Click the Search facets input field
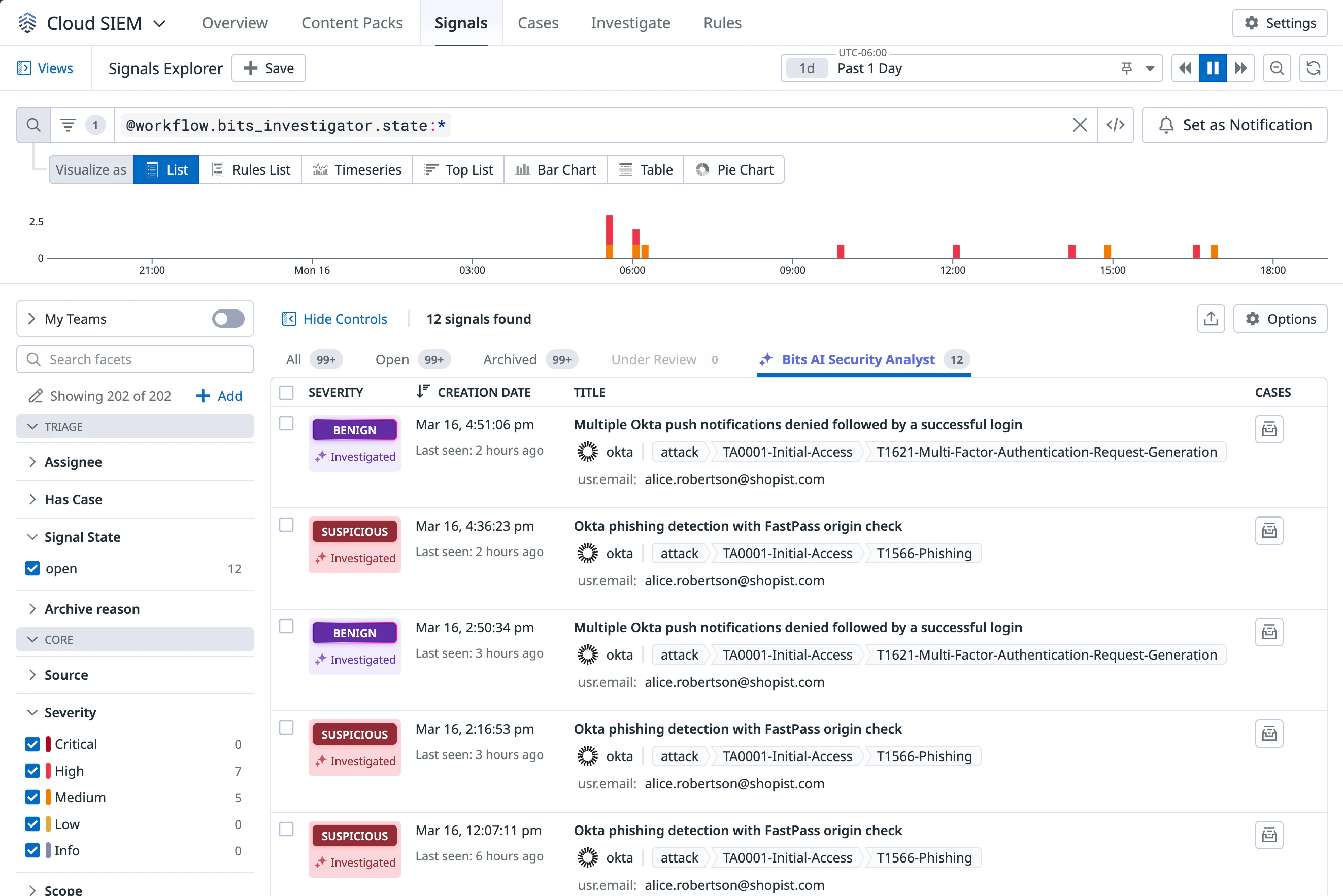The width and height of the screenshot is (1343, 896). coord(143,359)
